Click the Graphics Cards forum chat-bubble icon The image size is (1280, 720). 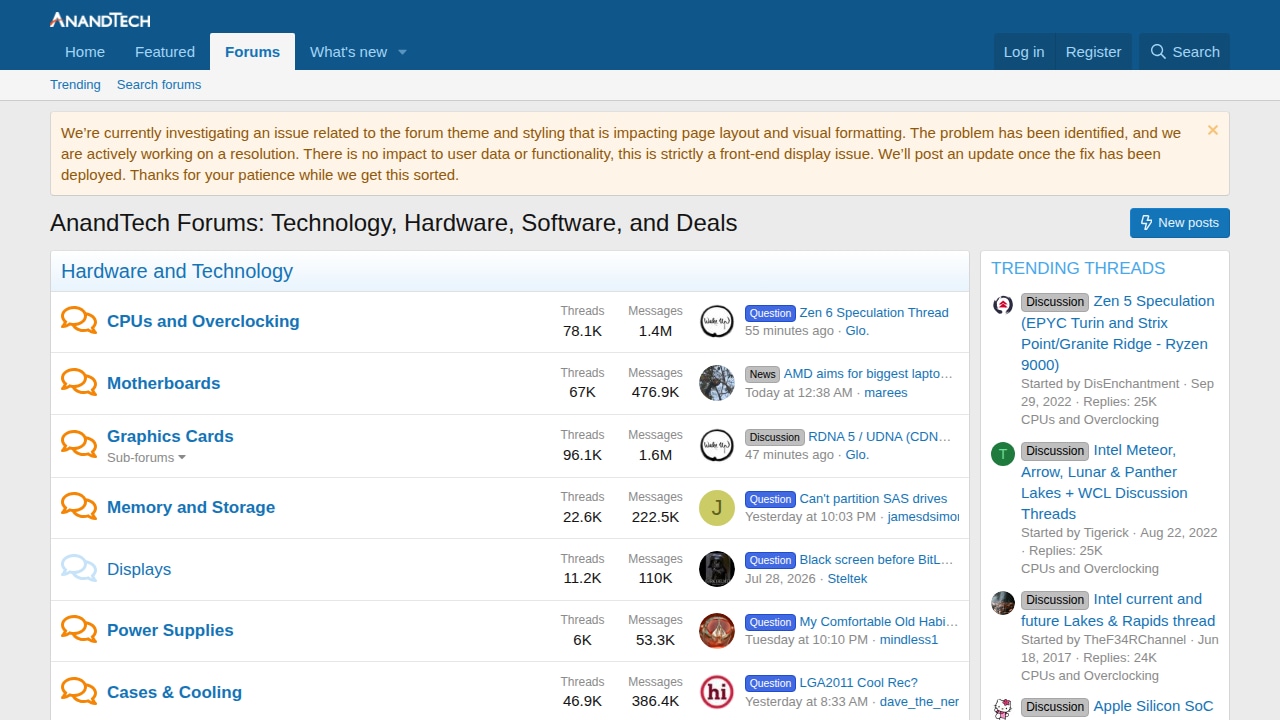[79, 444]
